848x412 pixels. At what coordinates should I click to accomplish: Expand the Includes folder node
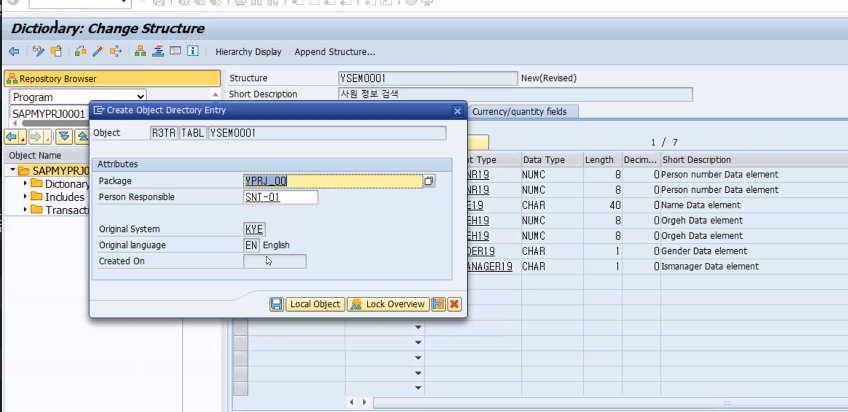[x=25, y=196]
